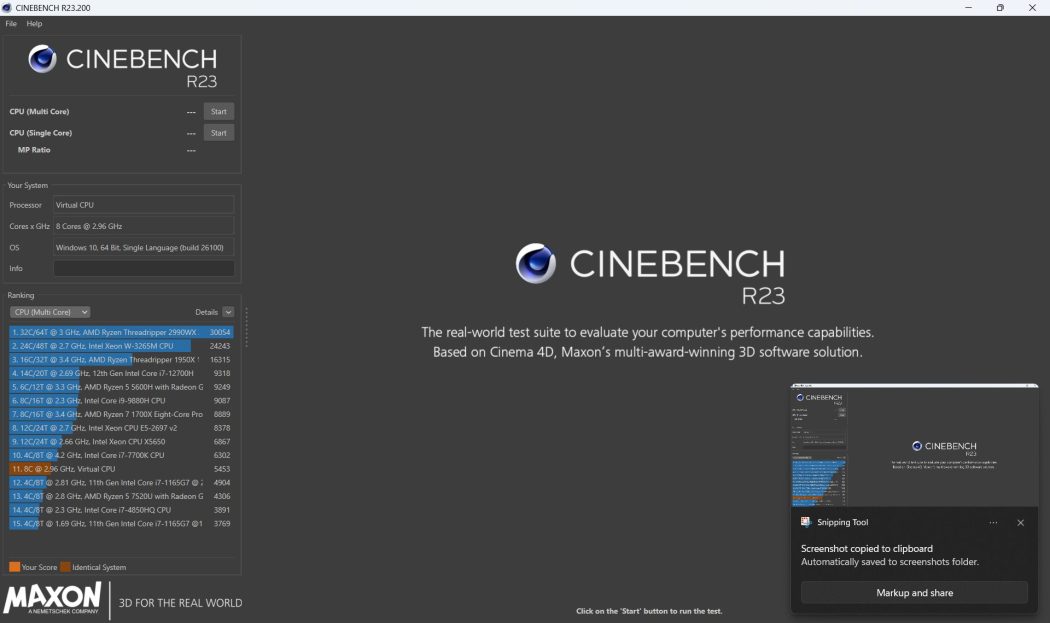Open the Help menu
1050x623 pixels.
pos(34,24)
